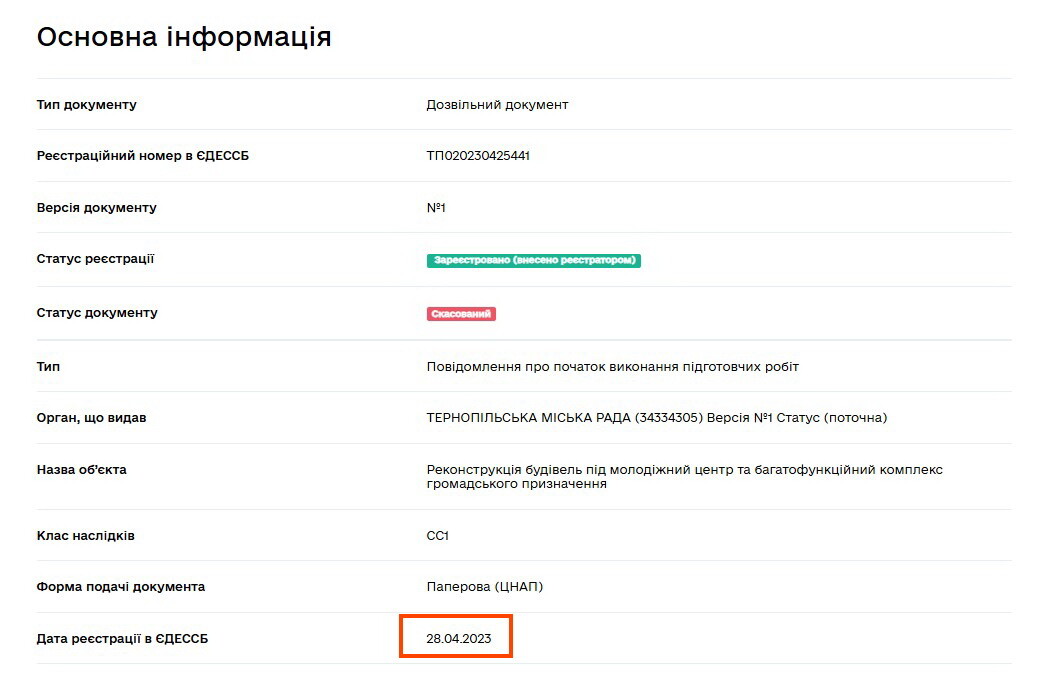Click the Дата реєстрації в ЄДЕССБ label
Image resolution: width=1039 pixels, height=694 pixels.
122,638
